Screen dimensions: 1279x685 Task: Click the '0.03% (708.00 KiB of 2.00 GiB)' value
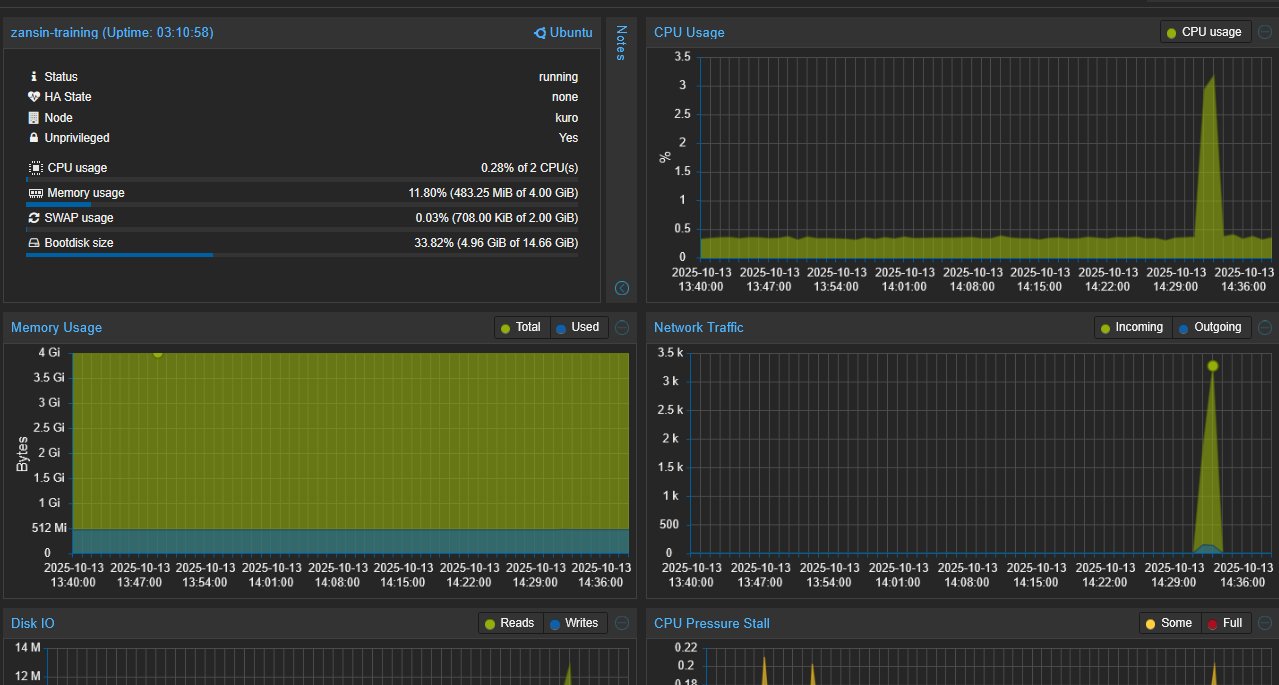497,218
